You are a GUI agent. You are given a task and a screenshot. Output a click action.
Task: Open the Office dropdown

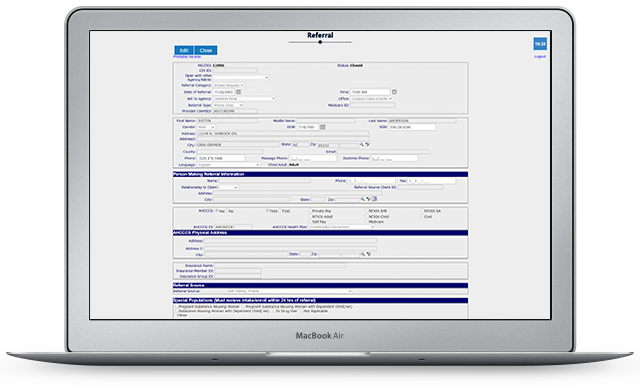371,99
